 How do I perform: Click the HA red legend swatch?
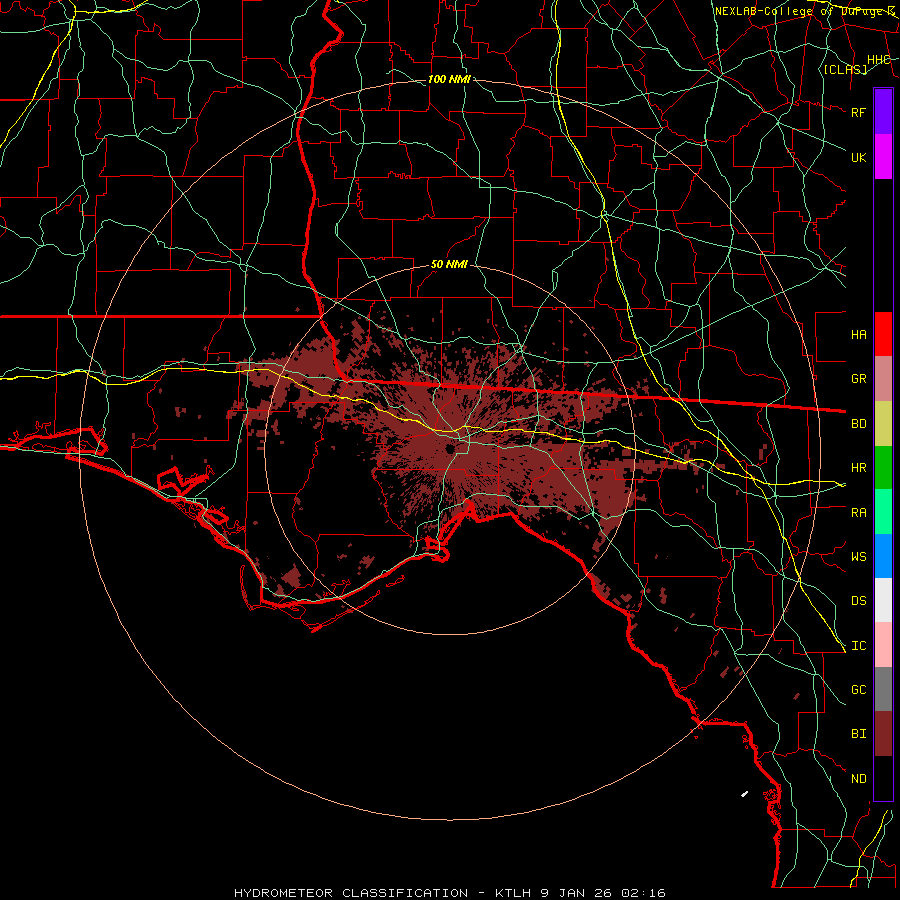883,334
